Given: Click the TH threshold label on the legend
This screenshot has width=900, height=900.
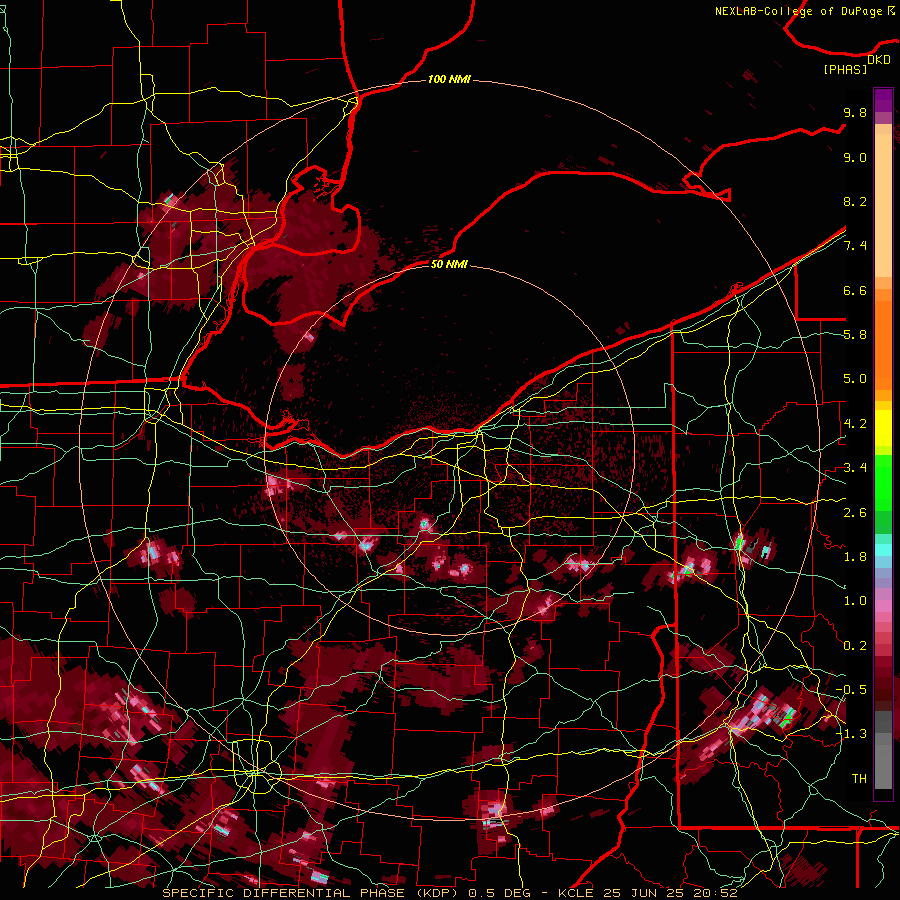Looking at the screenshot, I should click(859, 779).
